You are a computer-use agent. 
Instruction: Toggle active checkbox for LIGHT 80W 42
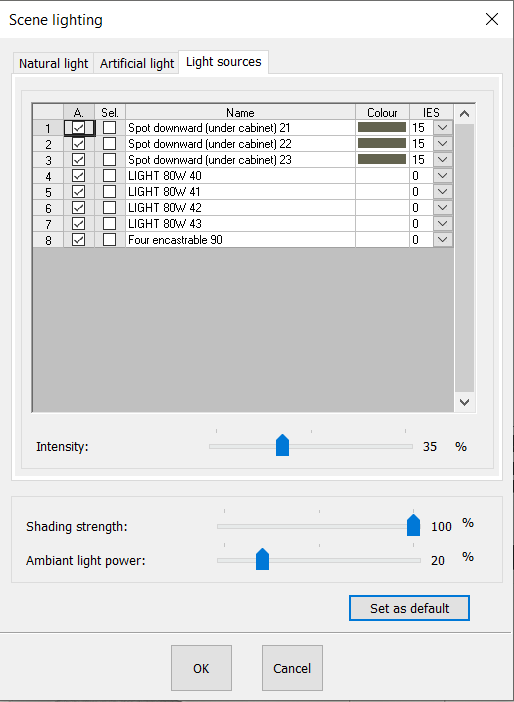(x=78, y=208)
